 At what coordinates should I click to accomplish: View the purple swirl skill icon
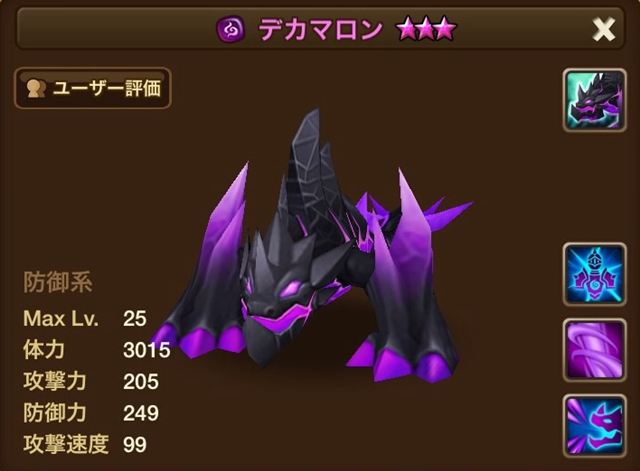tap(594, 350)
